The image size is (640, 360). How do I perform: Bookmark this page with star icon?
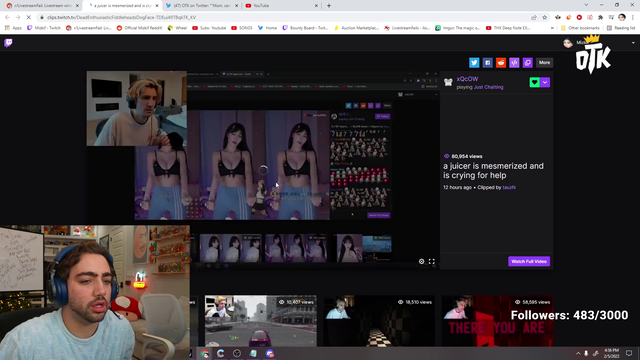pos(544,18)
